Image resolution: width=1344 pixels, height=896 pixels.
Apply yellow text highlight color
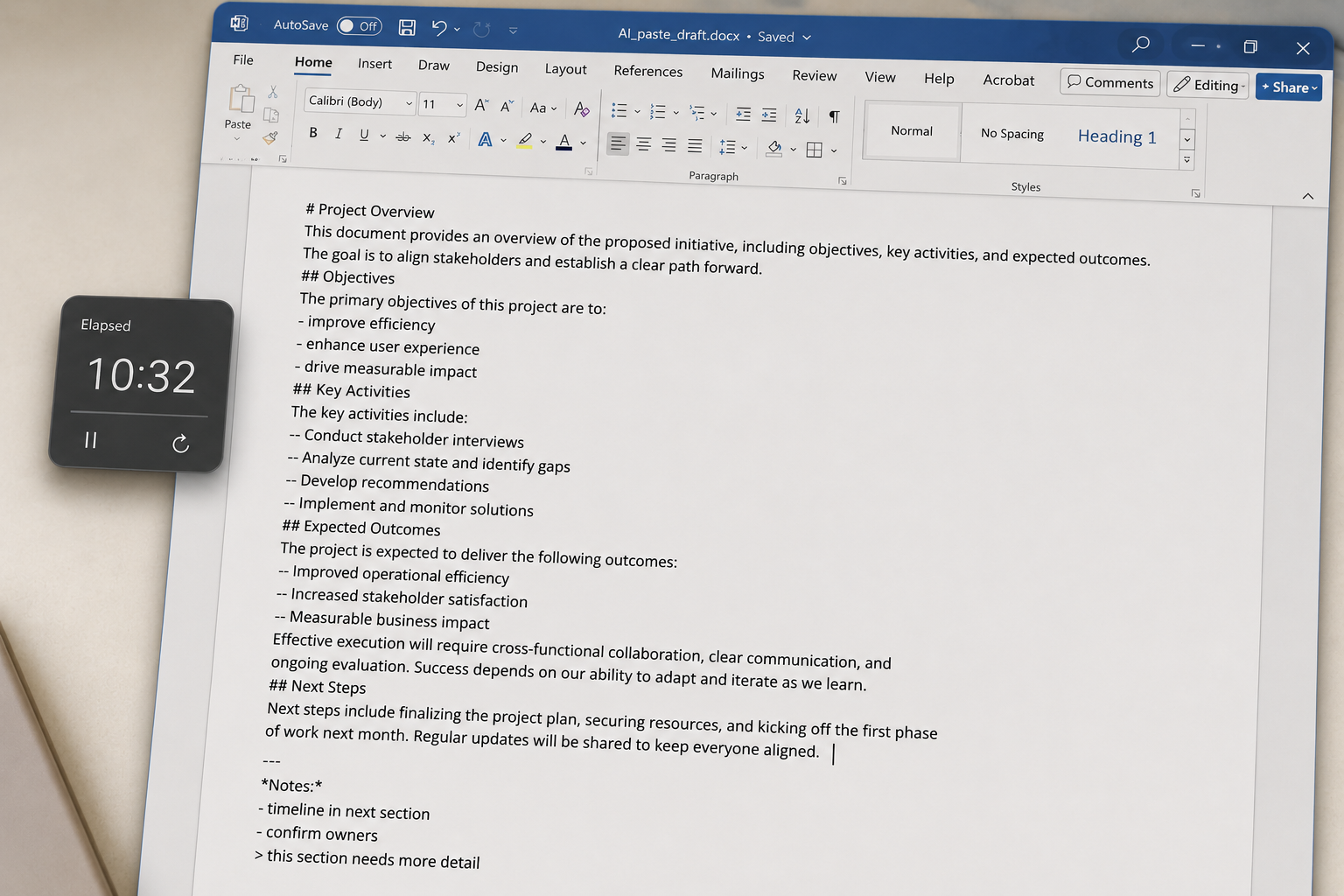(x=524, y=140)
